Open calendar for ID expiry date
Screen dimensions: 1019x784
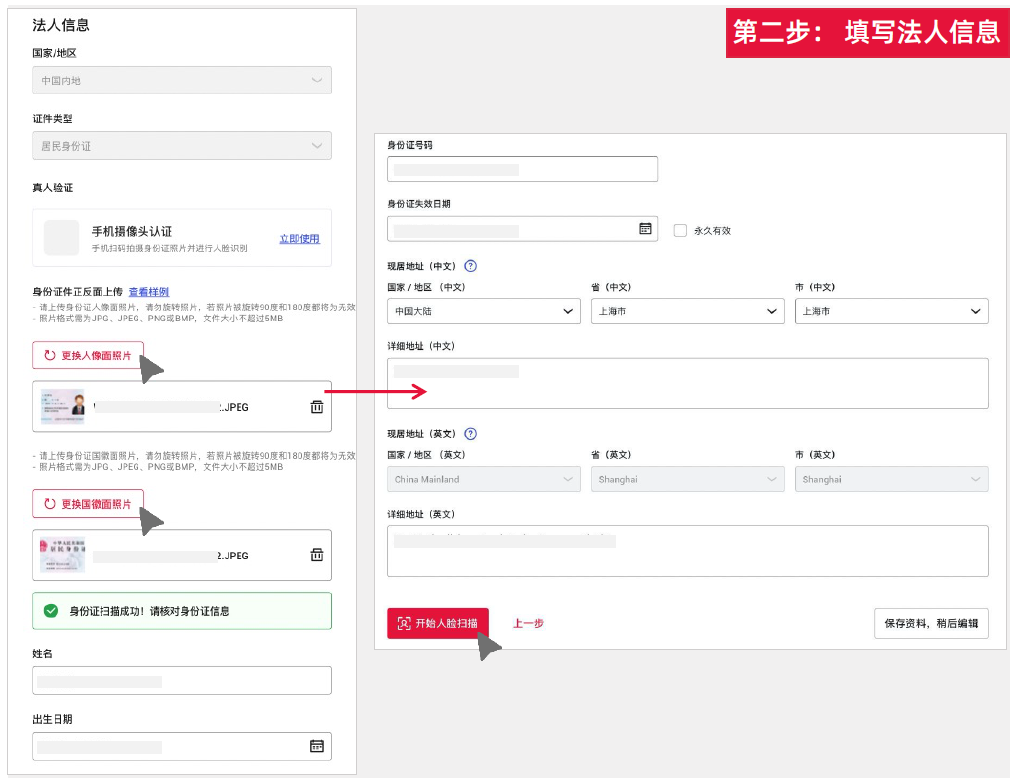pos(645,229)
